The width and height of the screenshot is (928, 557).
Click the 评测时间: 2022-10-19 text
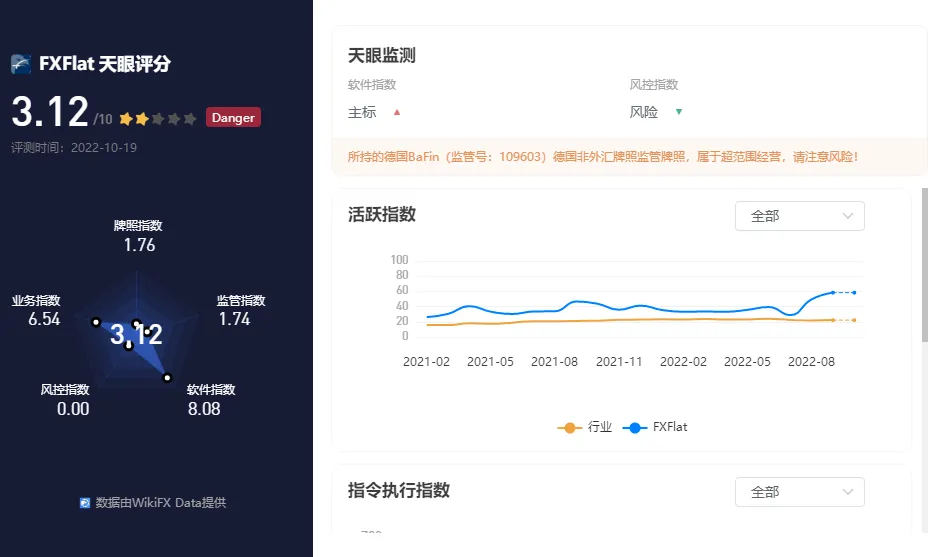pyautogui.click(x=74, y=147)
